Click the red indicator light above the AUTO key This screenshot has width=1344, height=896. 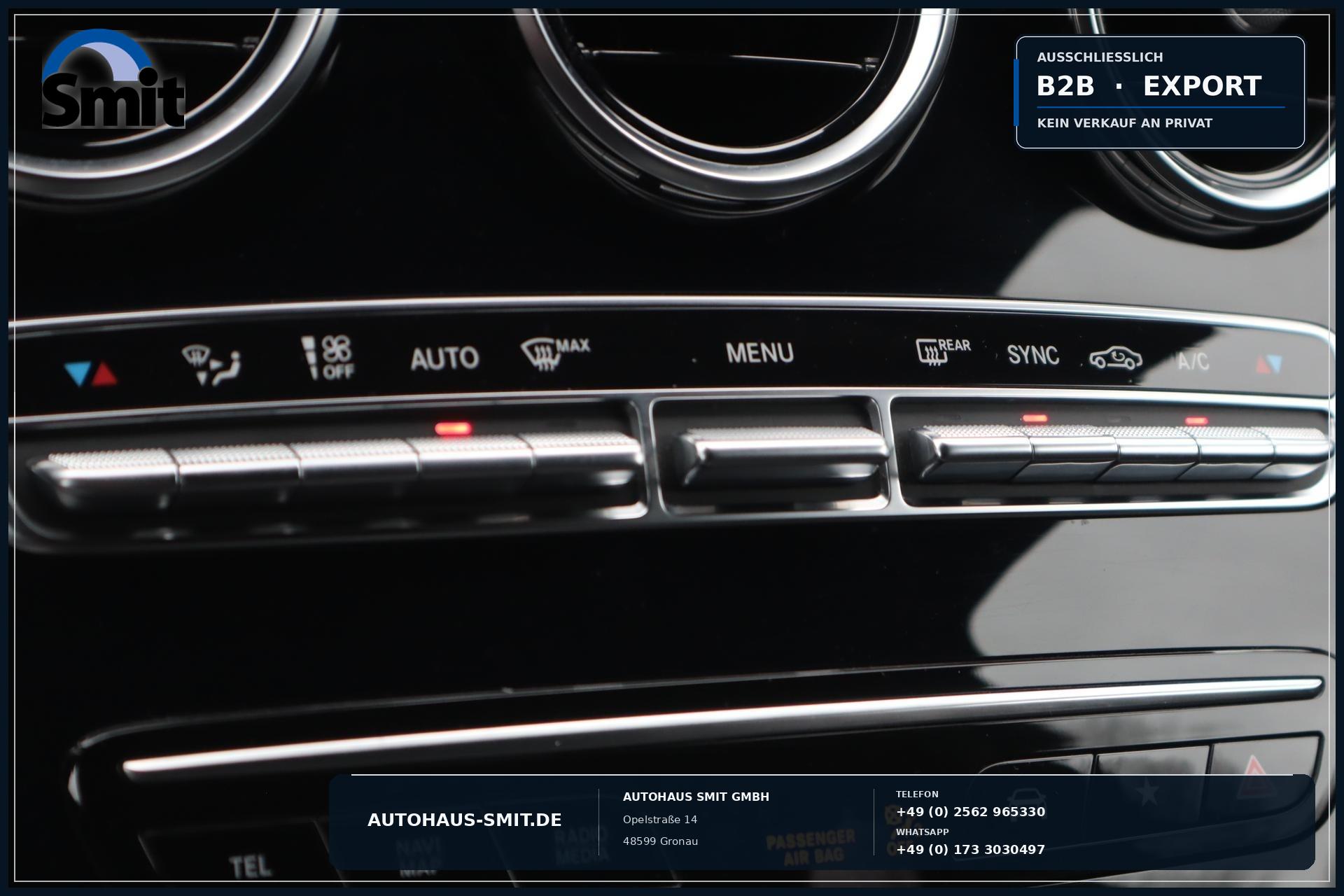coord(453,428)
